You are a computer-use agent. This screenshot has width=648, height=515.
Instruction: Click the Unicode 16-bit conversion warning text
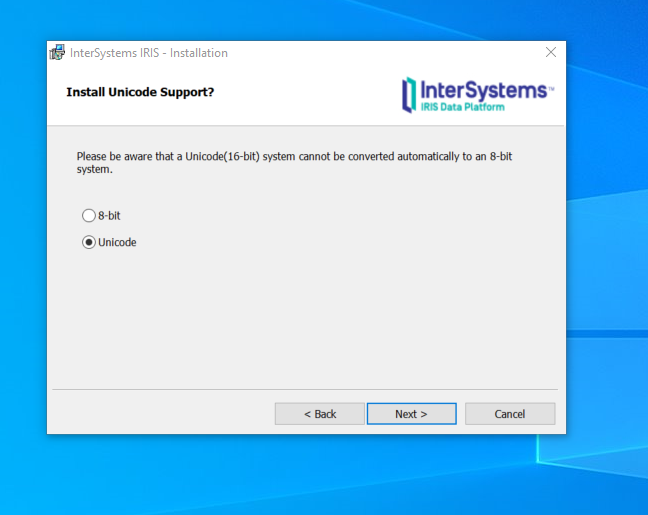pos(294,163)
